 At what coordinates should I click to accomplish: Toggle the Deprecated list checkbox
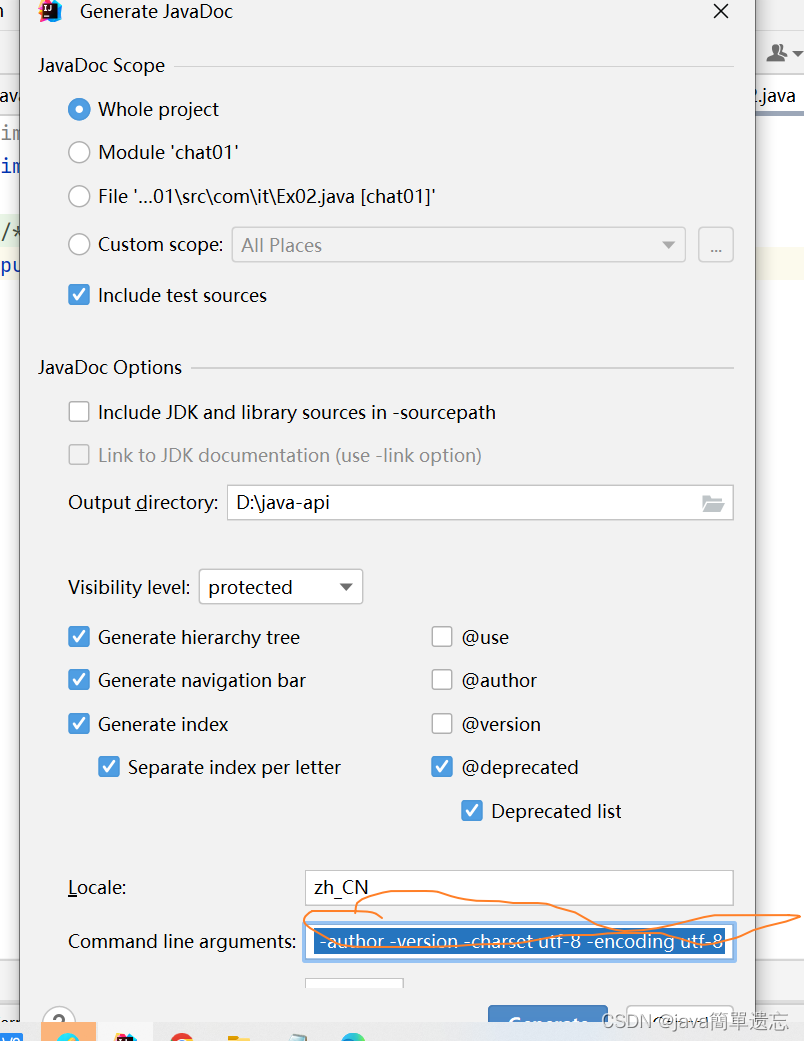pyautogui.click(x=472, y=811)
